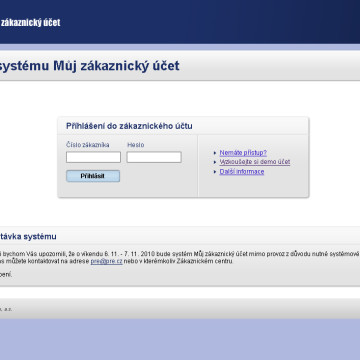Viewport: 360px width, 360px height.
Task: Select the Přihlášení do zákaznického účtu heading
Action: point(129,126)
